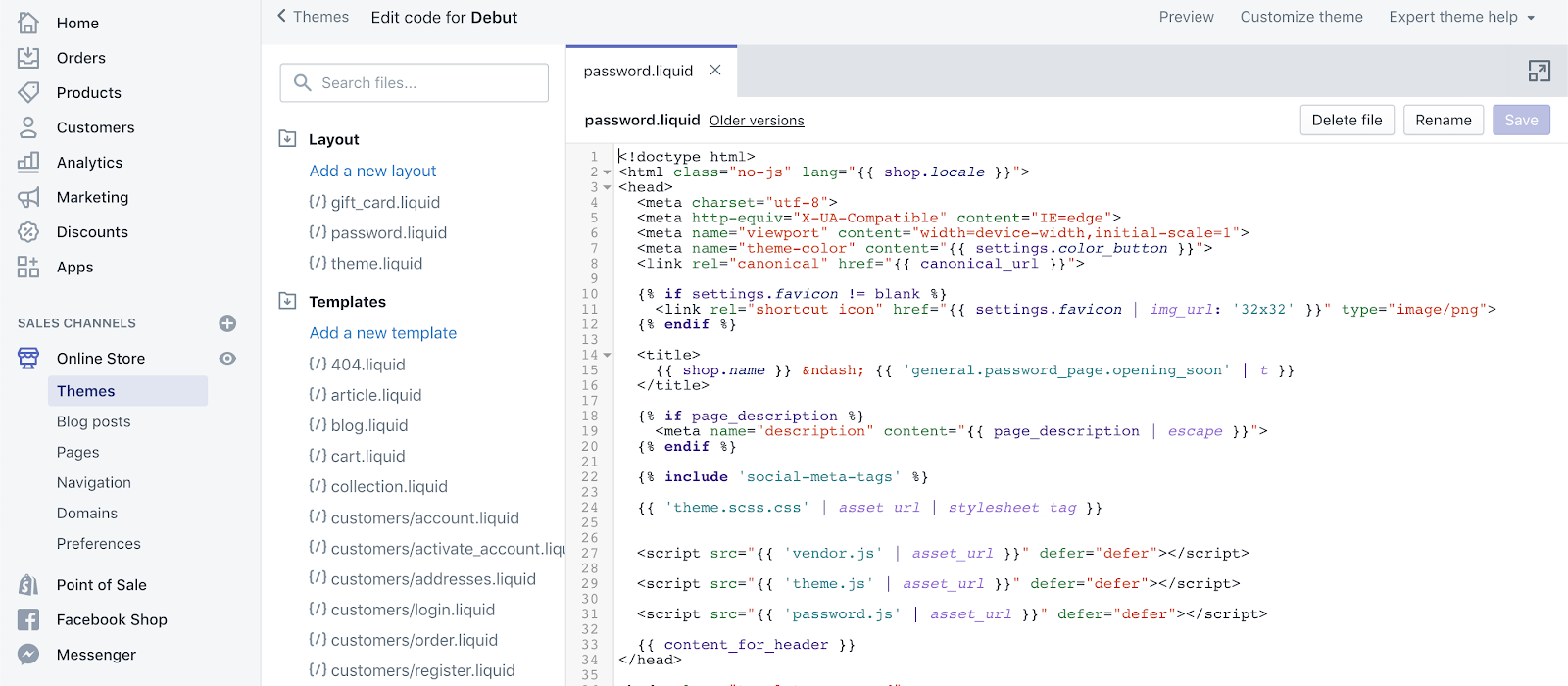Open Customize theme
Viewport: 1568px width, 686px height.
tap(1301, 17)
